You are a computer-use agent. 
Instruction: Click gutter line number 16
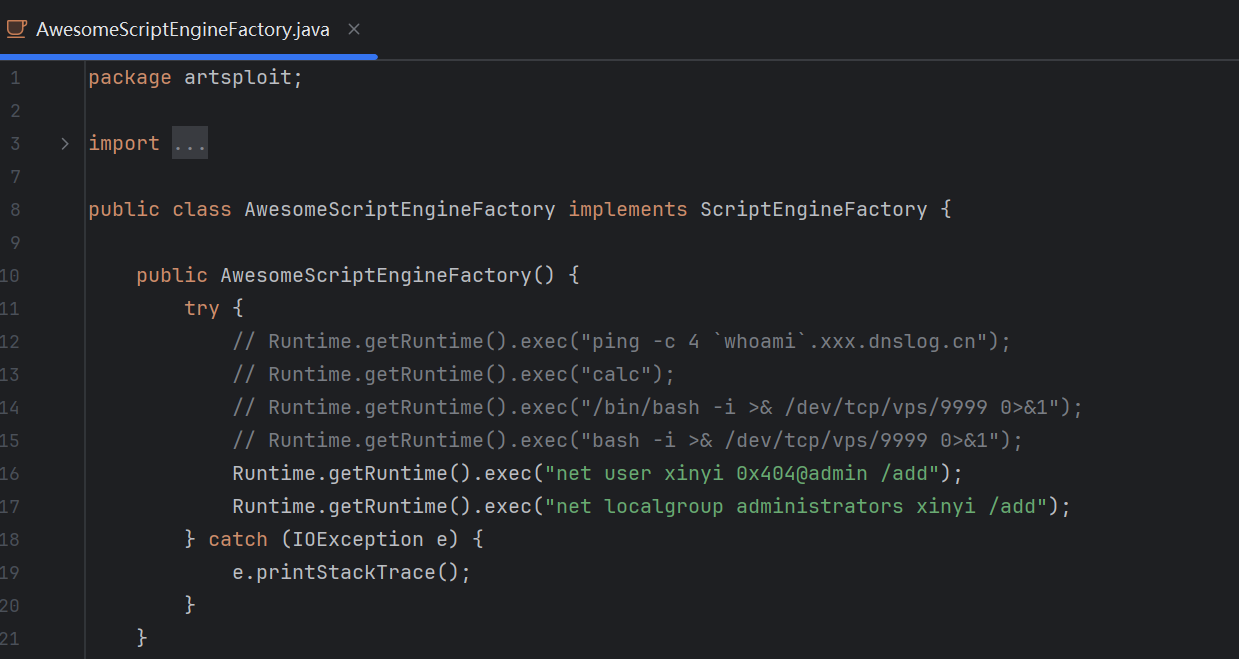(x=10, y=474)
